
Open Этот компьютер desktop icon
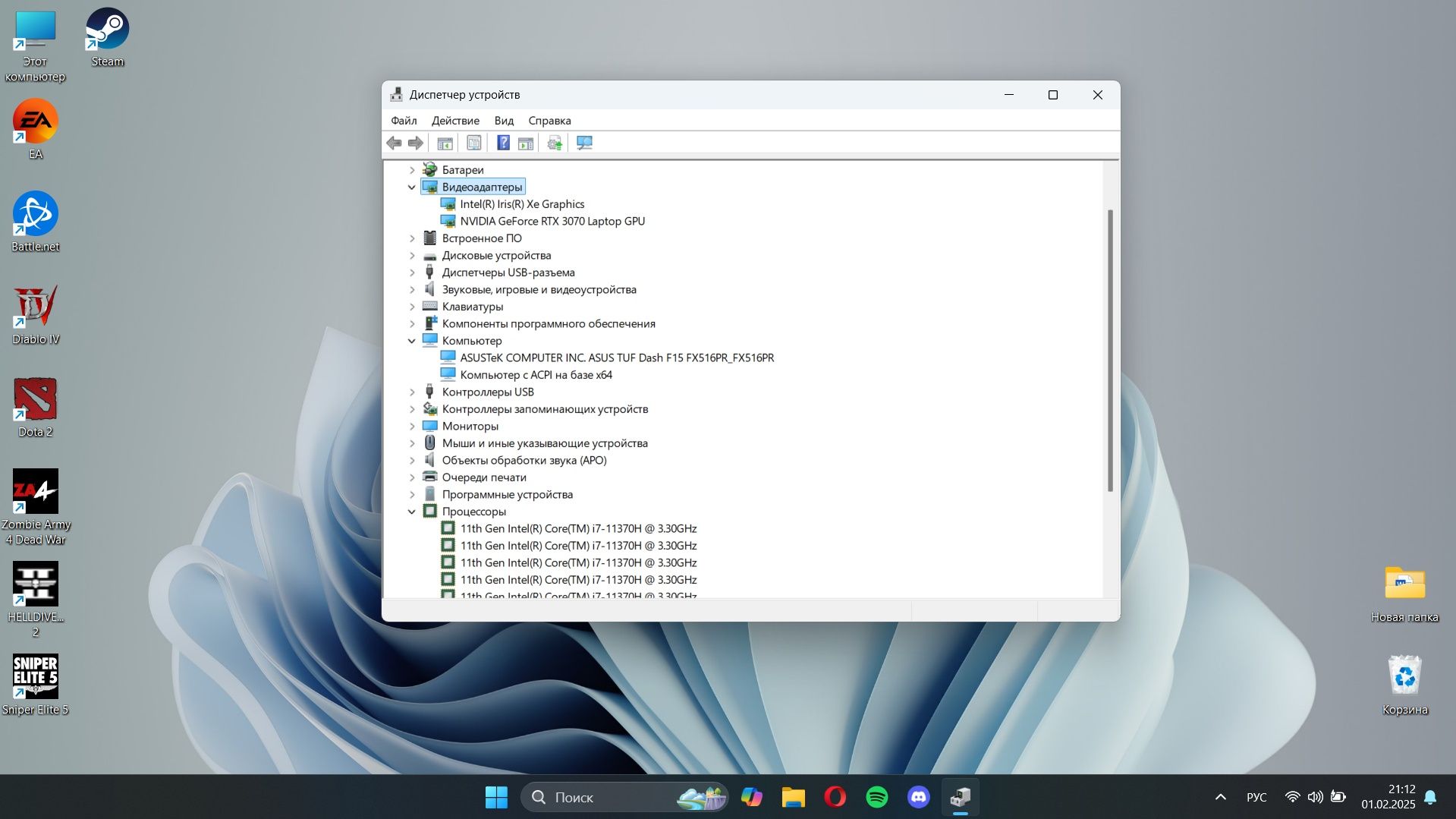[35, 46]
